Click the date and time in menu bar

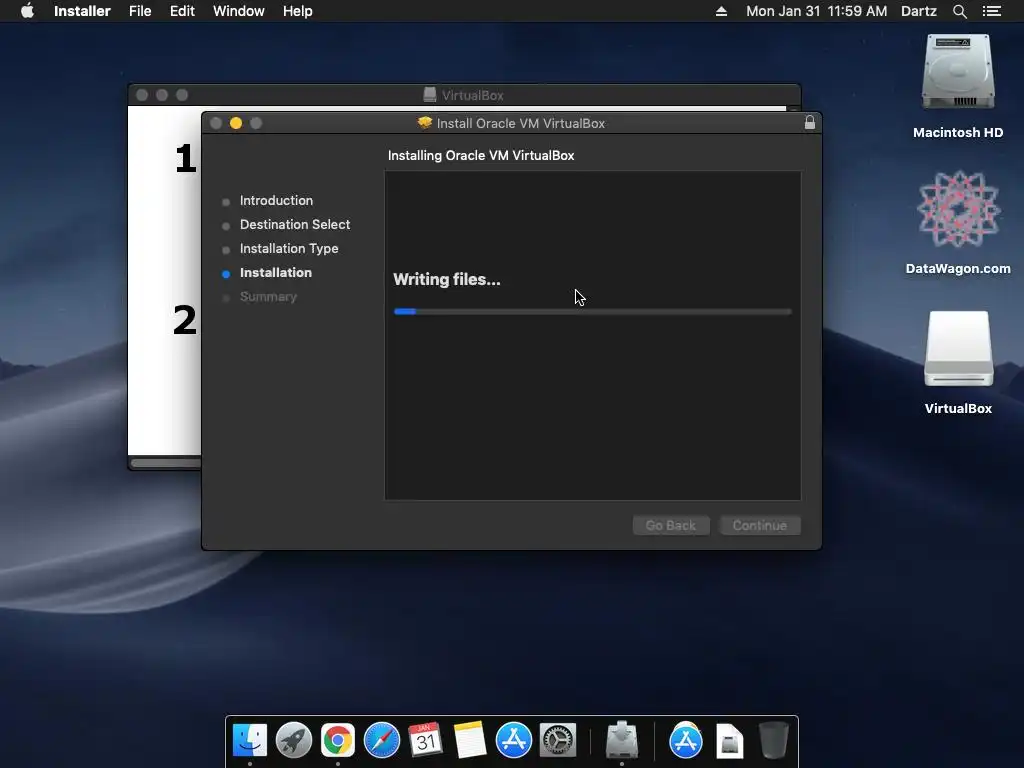(816, 11)
